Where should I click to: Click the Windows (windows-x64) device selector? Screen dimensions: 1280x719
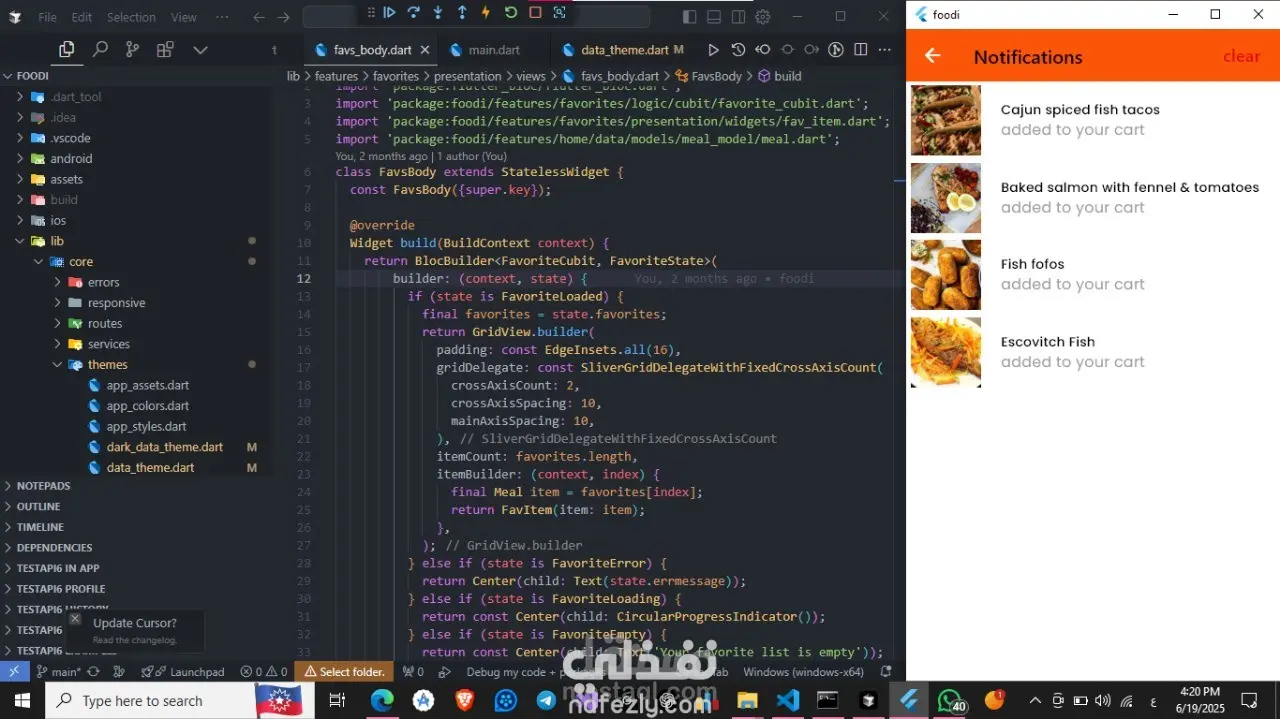[x=803, y=672]
